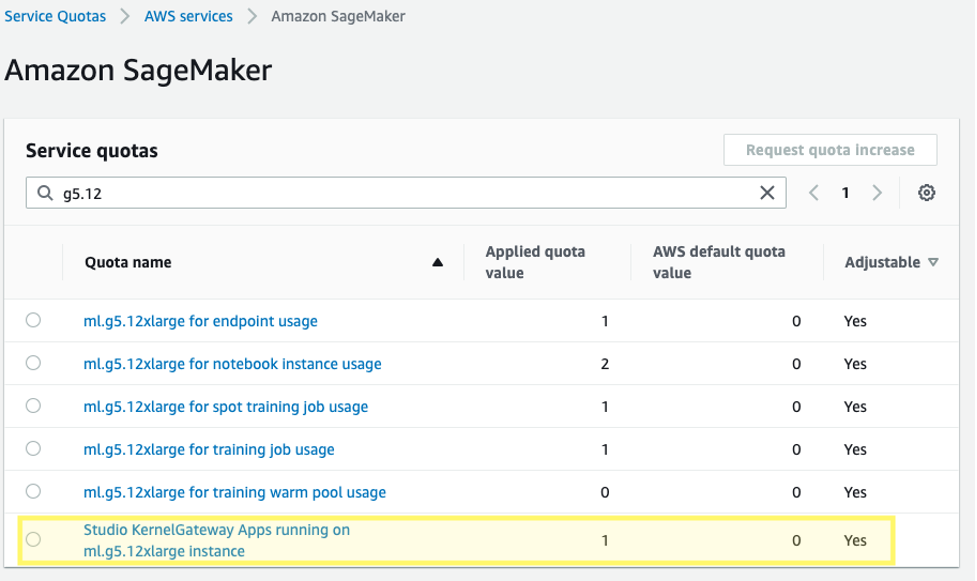Select training job usage quota radio button
Image resolution: width=977 pixels, height=581 pixels.
click(x=34, y=449)
